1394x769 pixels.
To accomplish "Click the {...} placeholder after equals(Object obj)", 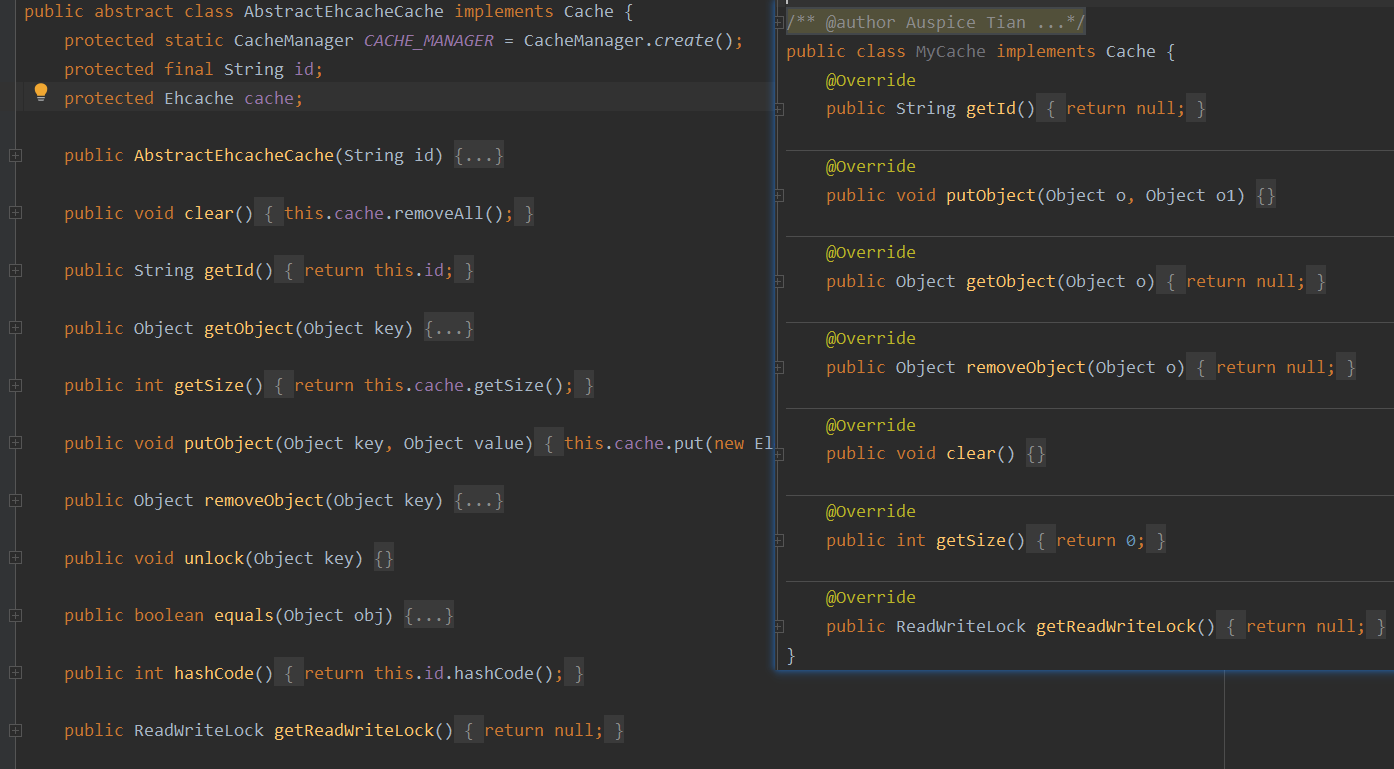I will click(429, 615).
